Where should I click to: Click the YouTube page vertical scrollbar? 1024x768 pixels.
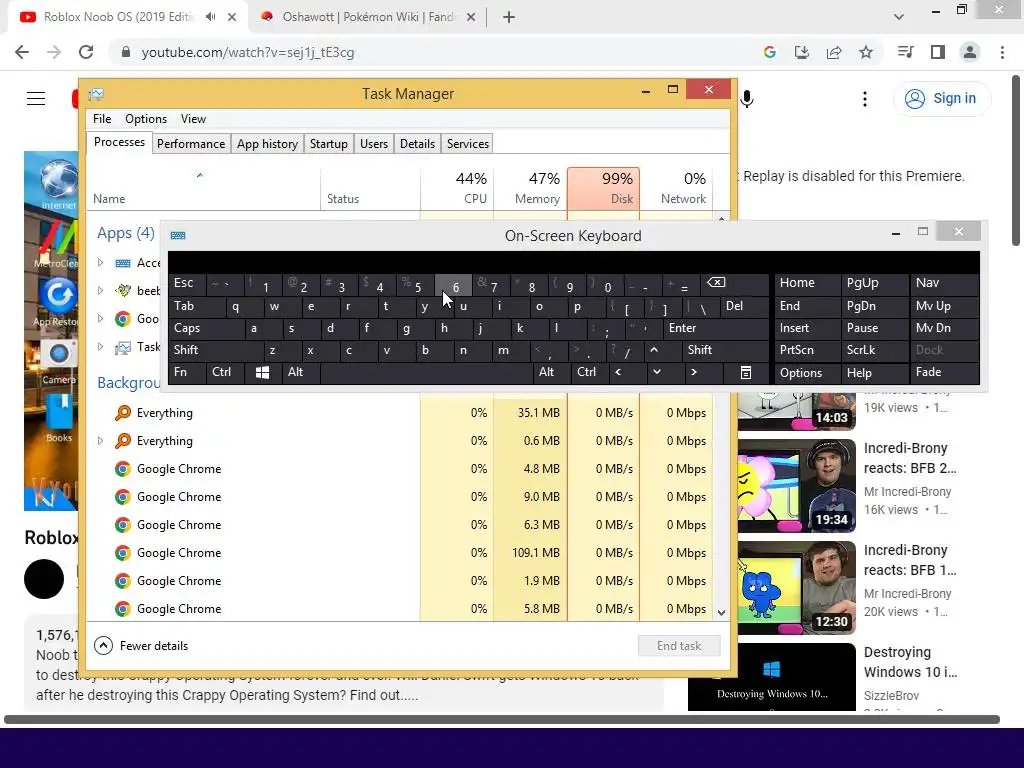1016,160
